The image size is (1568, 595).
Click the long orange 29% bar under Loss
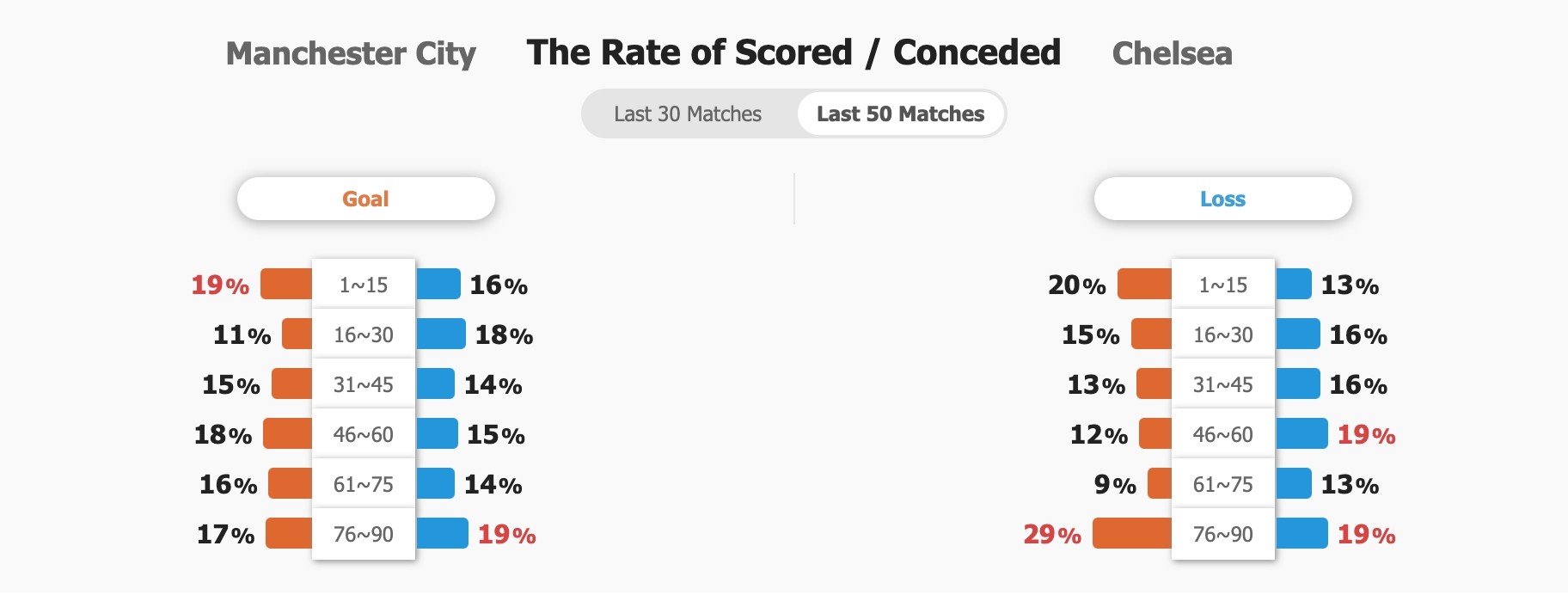(1131, 533)
